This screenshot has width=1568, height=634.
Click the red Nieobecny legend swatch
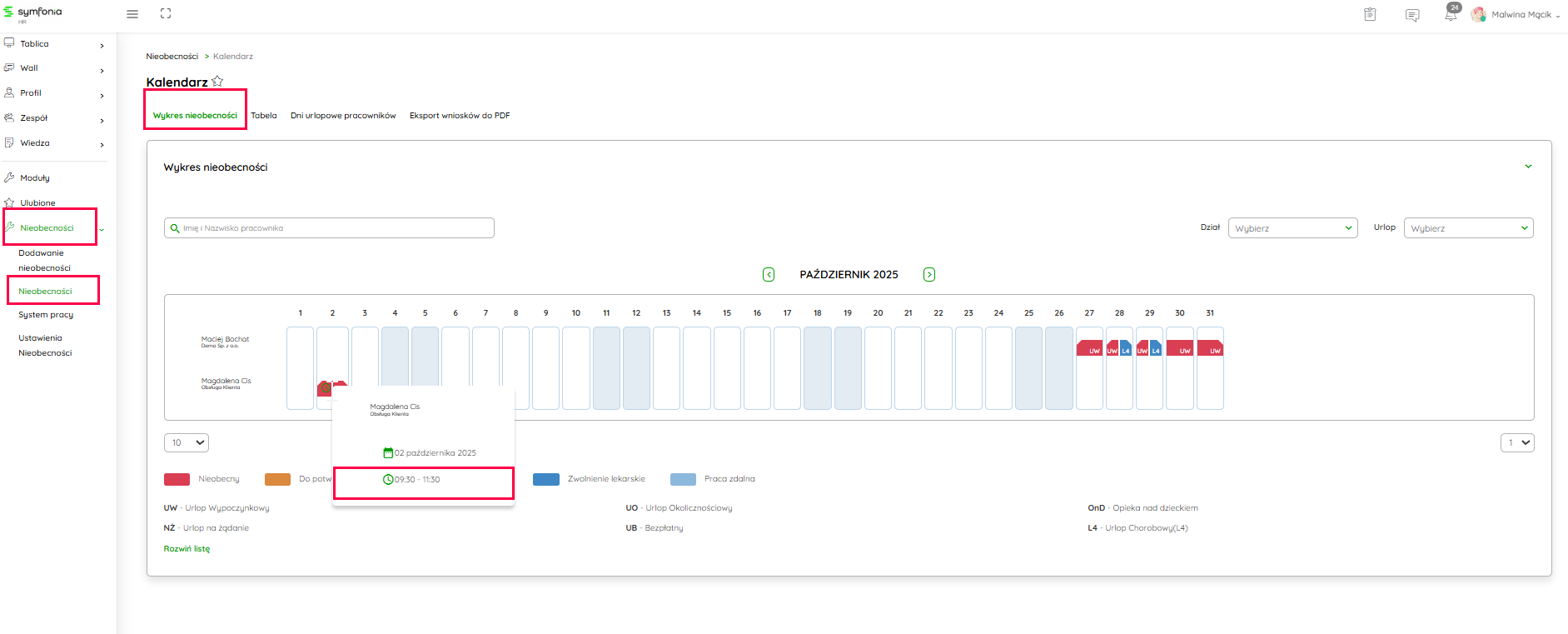(x=177, y=479)
